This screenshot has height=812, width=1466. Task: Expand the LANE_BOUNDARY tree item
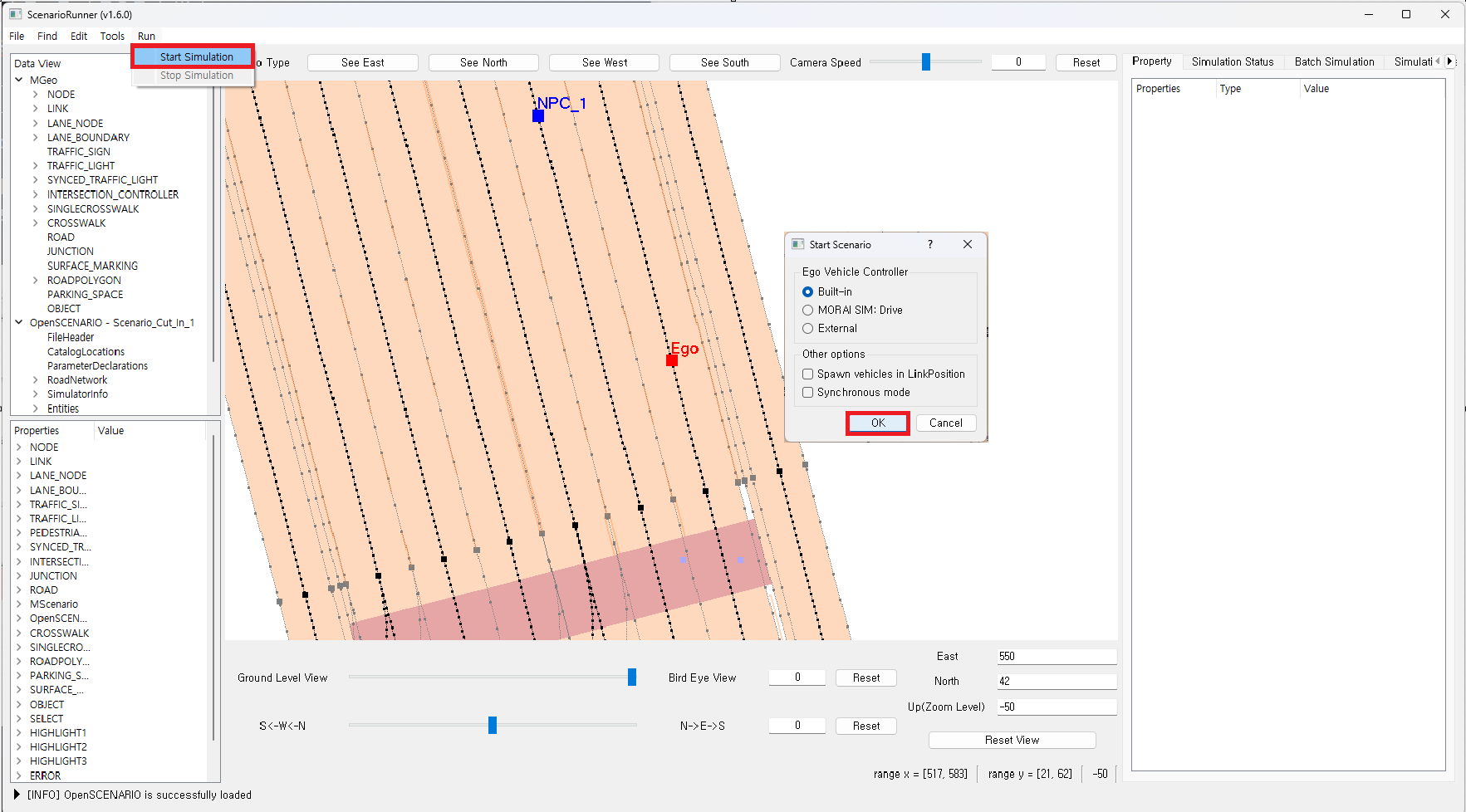pyautogui.click(x=36, y=137)
